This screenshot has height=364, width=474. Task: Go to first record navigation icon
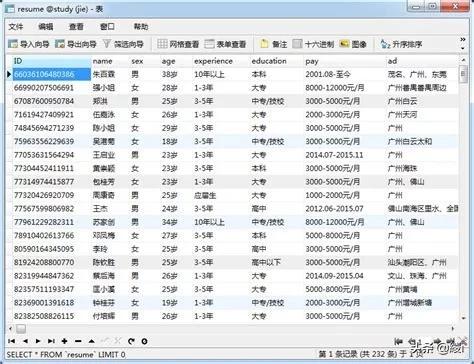click(12, 341)
